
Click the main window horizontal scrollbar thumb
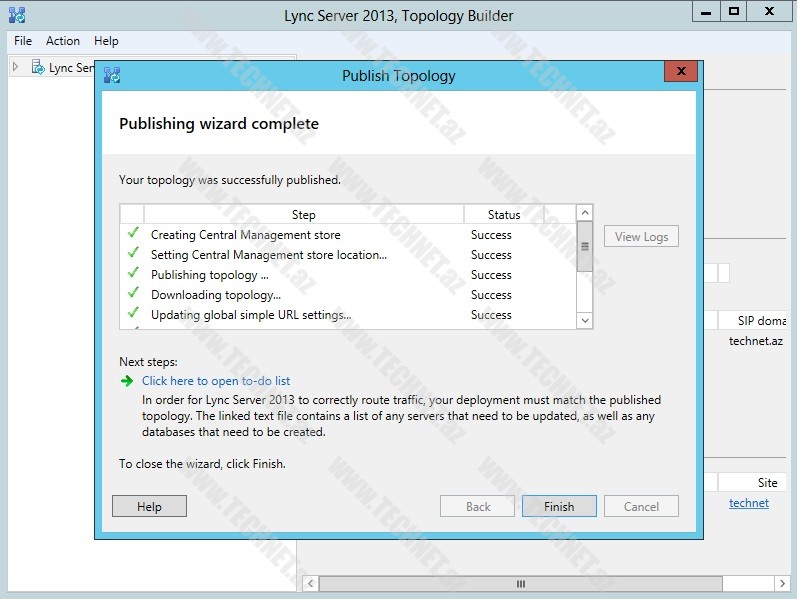tap(520, 584)
